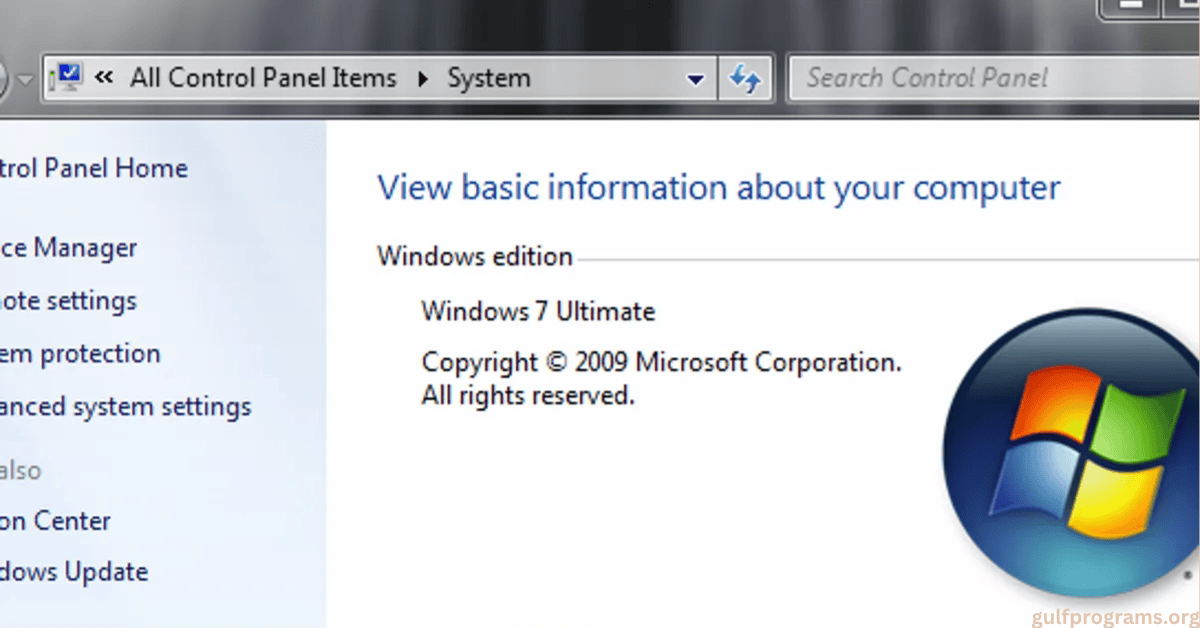Open System protection settings
This screenshot has width=1200, height=628.
coord(80,353)
